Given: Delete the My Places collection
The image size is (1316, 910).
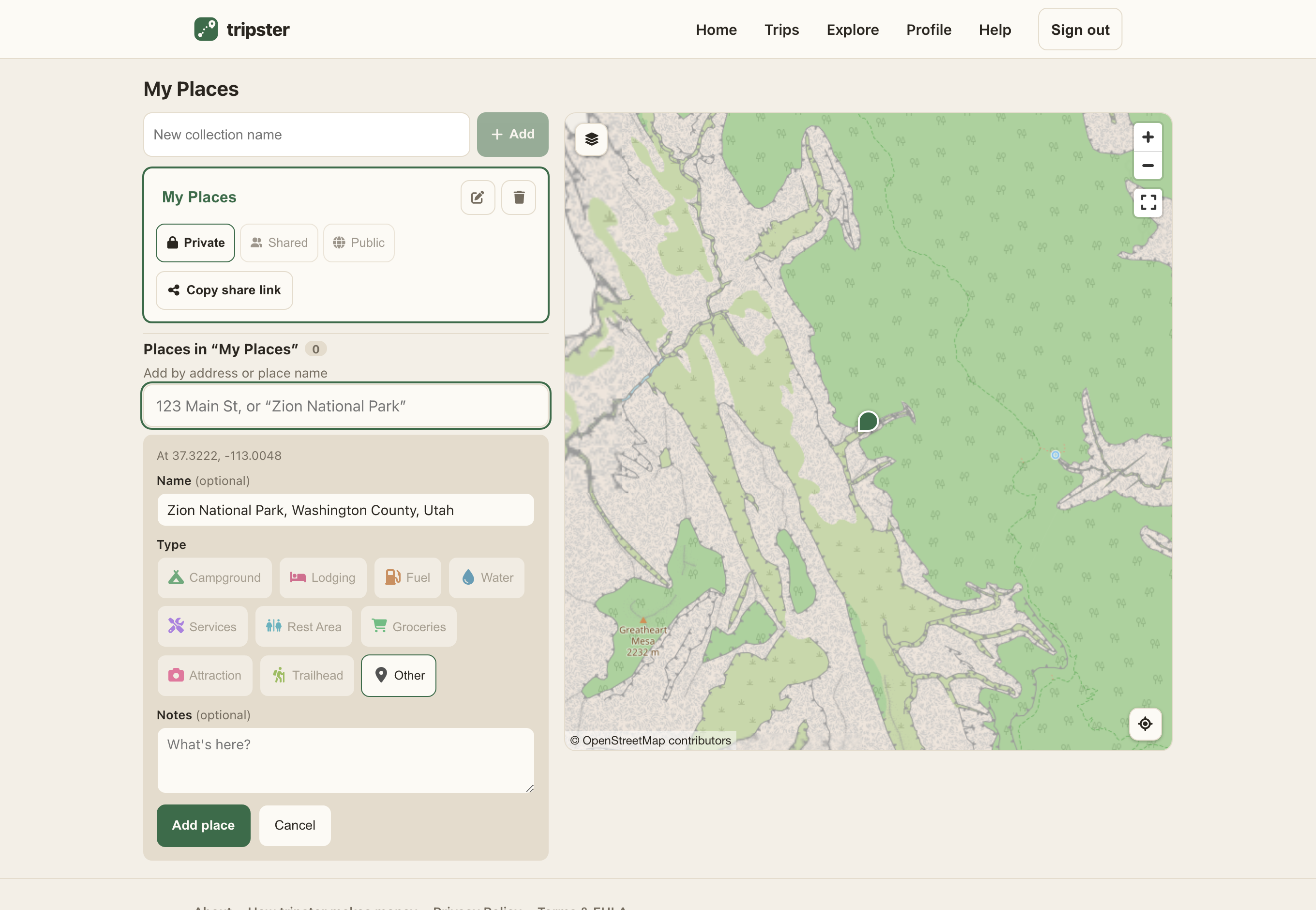Looking at the screenshot, I should click(519, 197).
